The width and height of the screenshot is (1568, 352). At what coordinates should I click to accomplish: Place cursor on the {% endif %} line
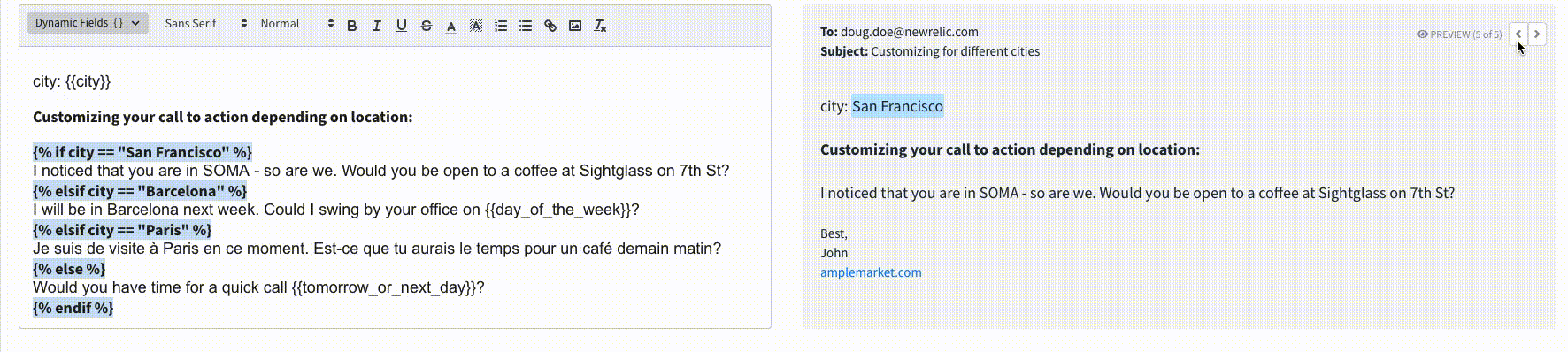(73, 308)
